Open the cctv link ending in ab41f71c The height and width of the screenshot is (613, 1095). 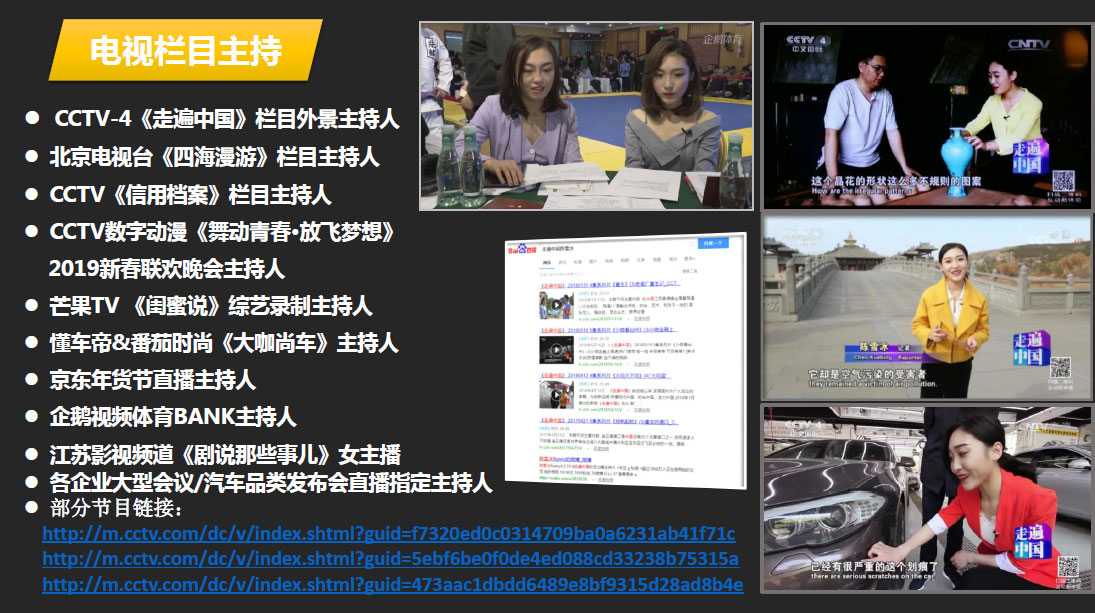[389, 533]
